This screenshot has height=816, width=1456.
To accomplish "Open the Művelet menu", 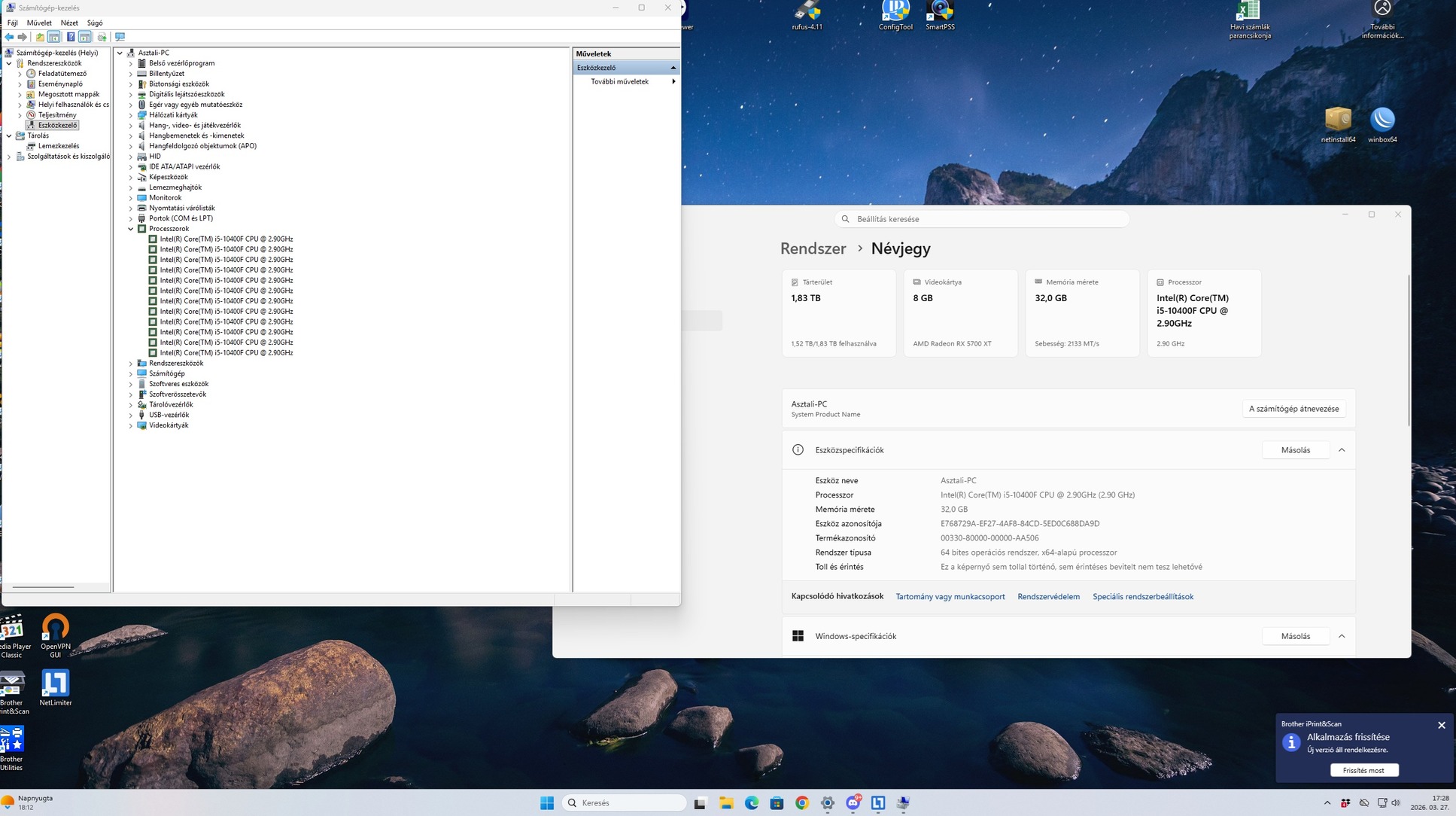I will click(39, 23).
